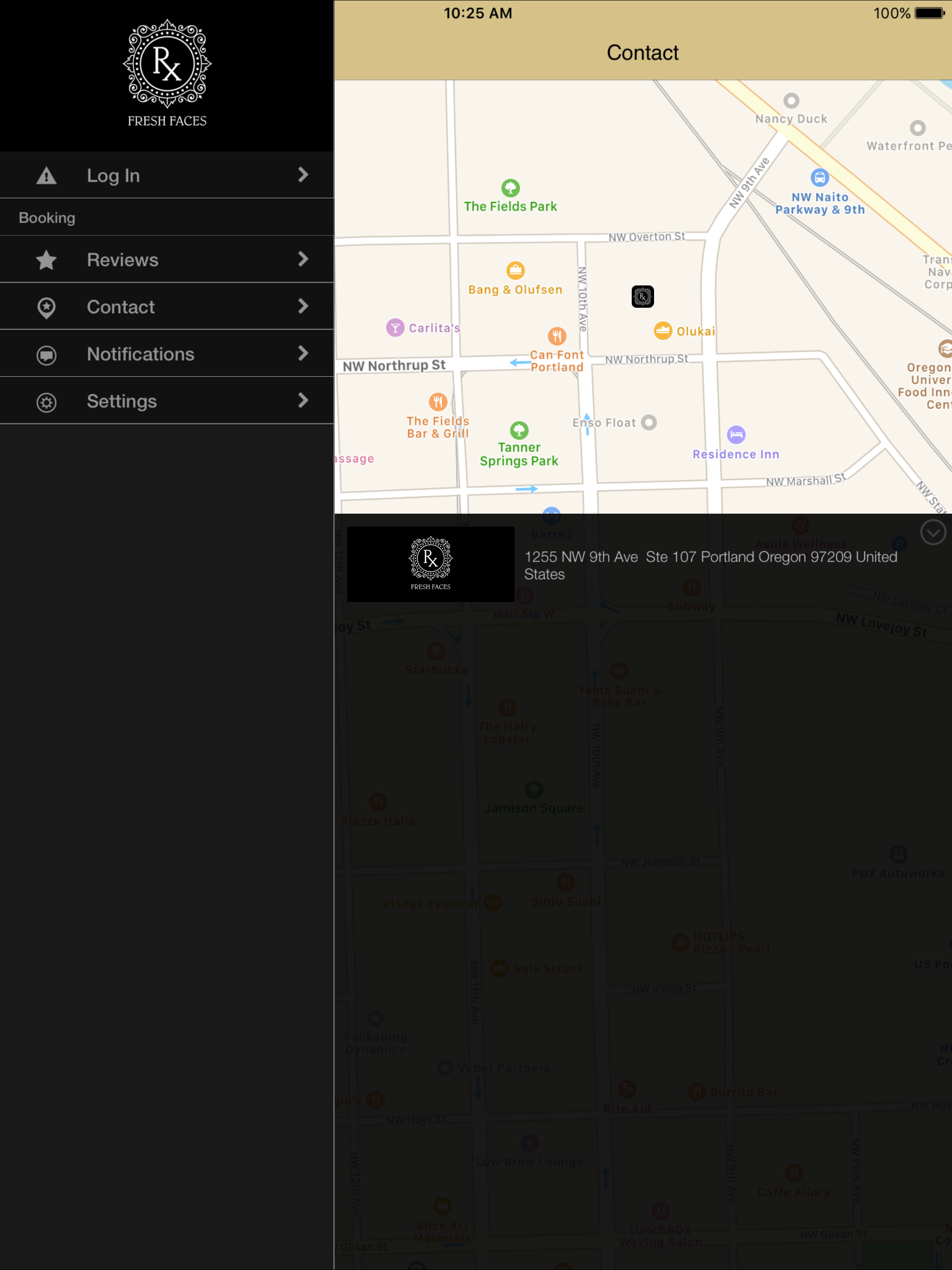Collapse the address panel with the circled chevron
This screenshot has height=1270, width=952.
coord(932,533)
